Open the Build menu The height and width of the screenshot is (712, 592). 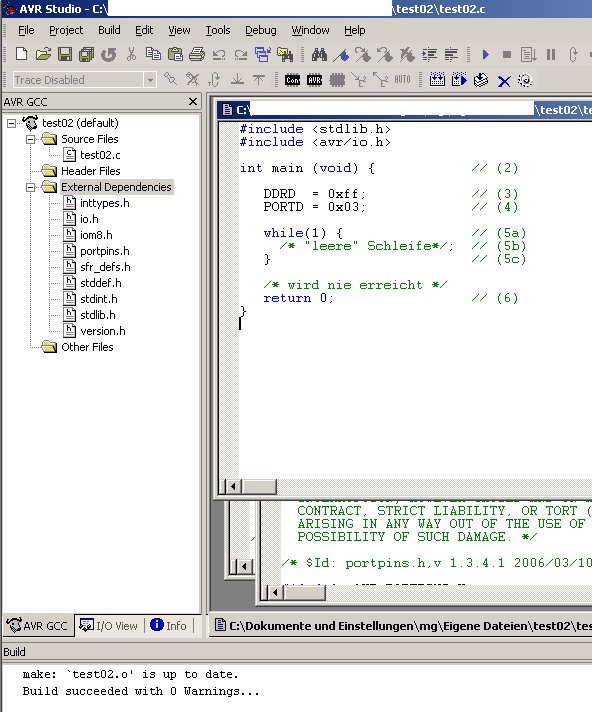(109, 30)
